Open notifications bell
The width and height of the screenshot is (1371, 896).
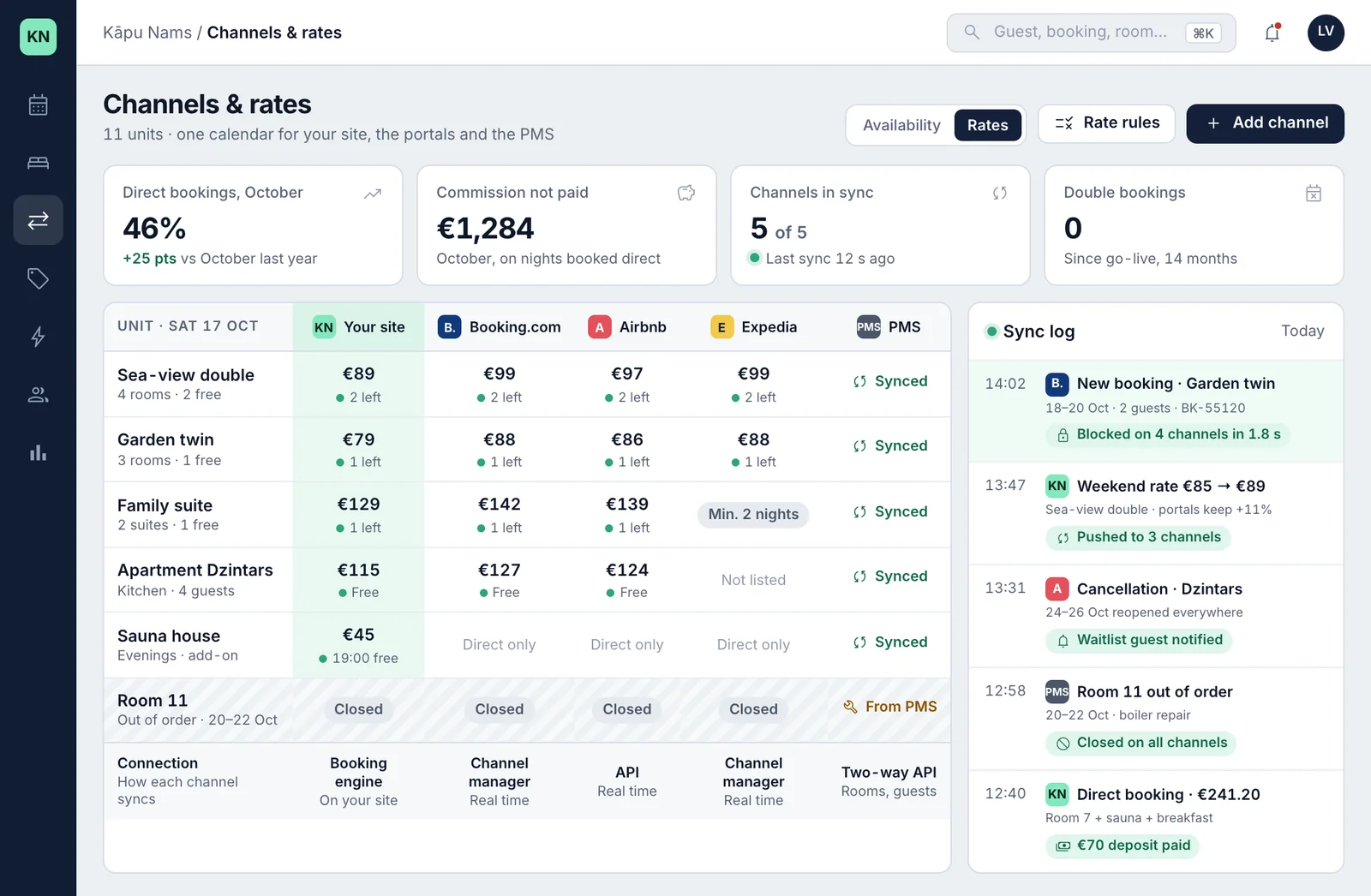(1272, 33)
